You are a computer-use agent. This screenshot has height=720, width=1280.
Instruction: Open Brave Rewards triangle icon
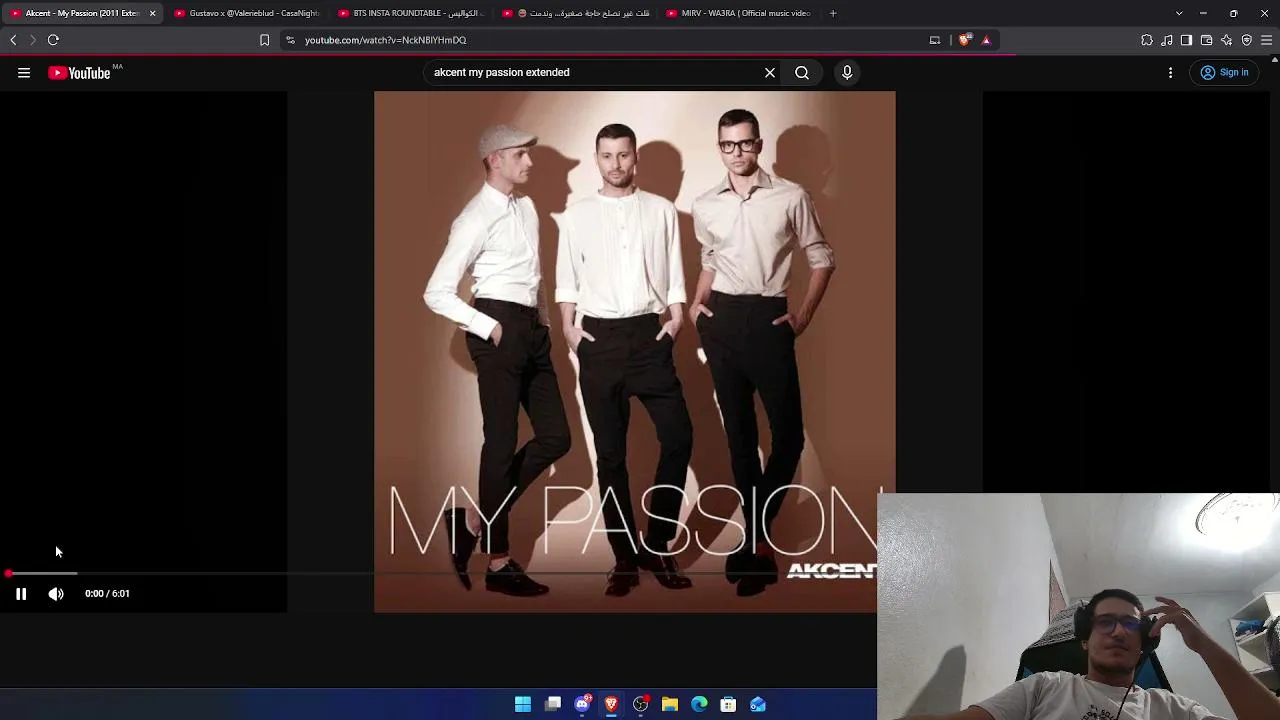coord(986,40)
